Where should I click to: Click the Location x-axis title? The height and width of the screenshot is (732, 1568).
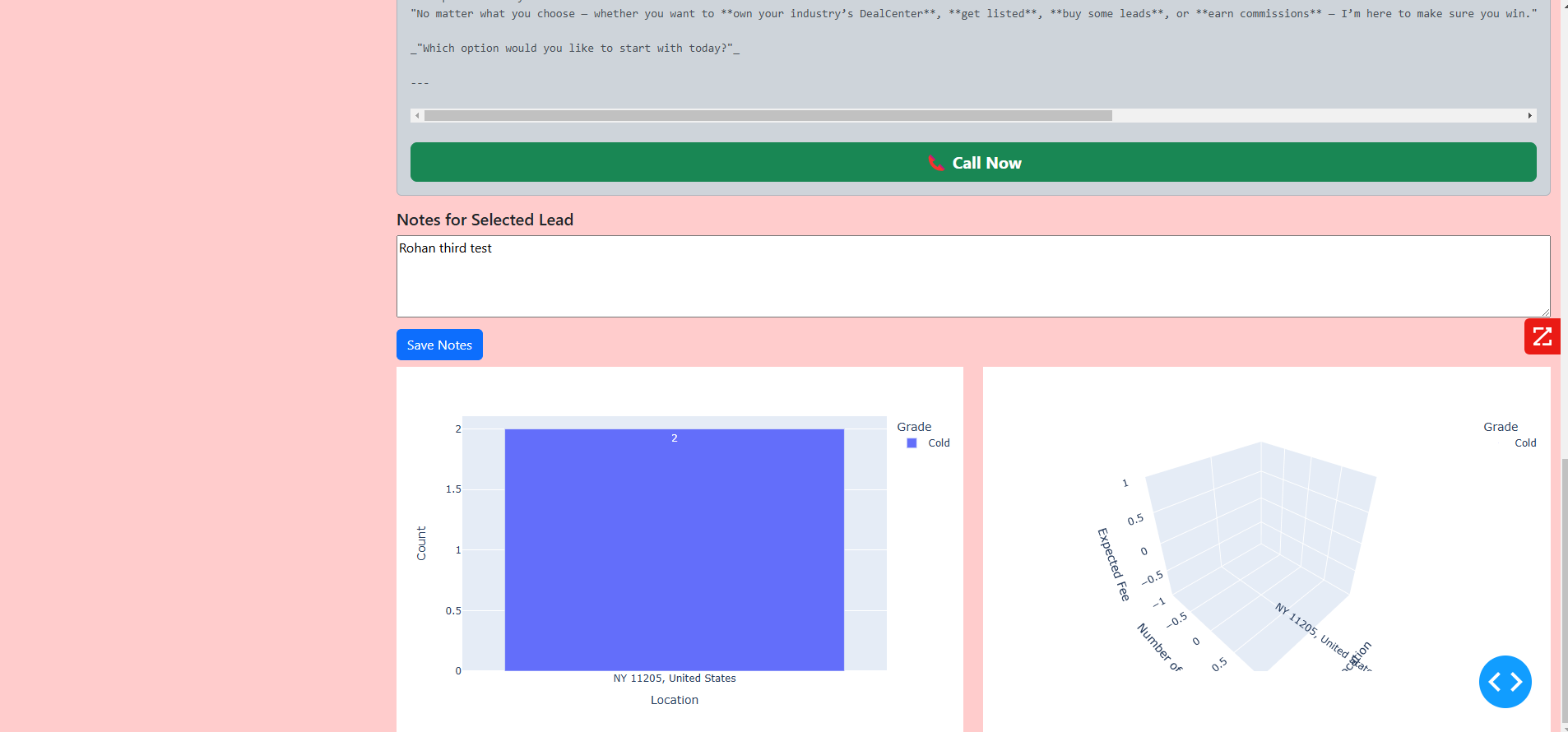pos(675,700)
